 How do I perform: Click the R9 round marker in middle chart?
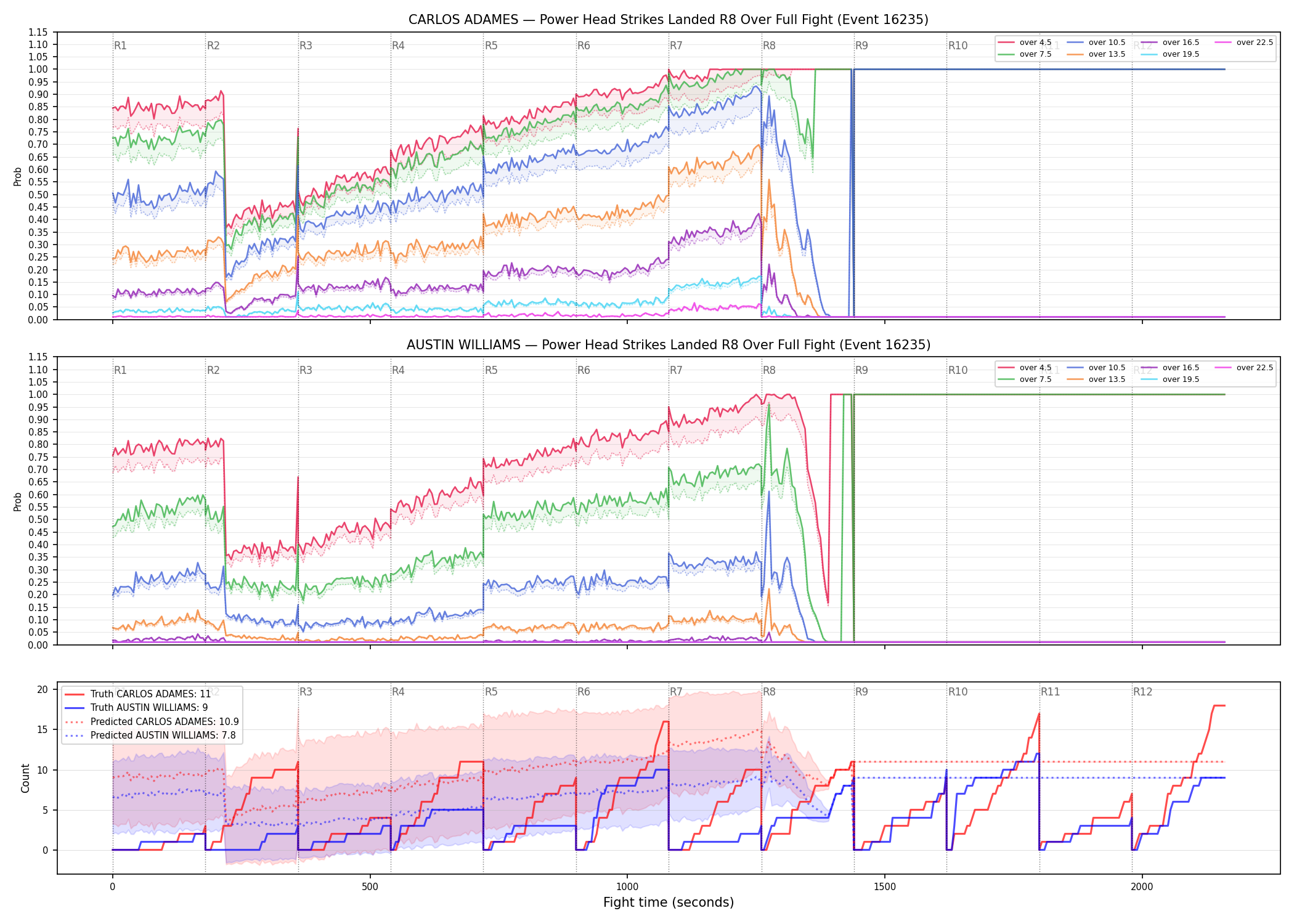(861, 370)
